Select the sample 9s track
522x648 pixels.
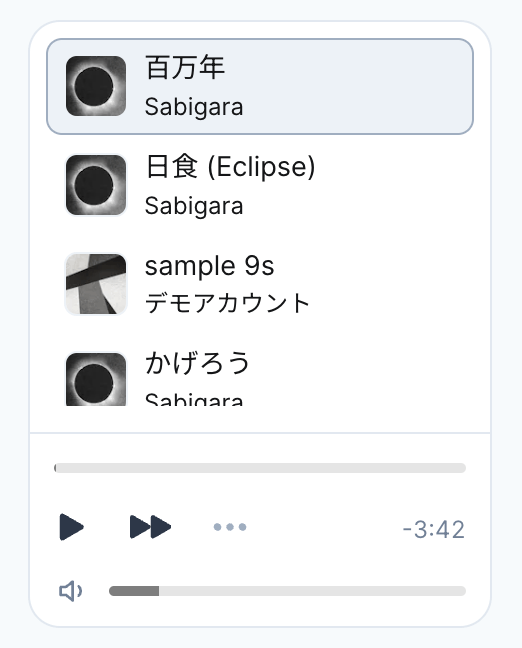[260, 284]
